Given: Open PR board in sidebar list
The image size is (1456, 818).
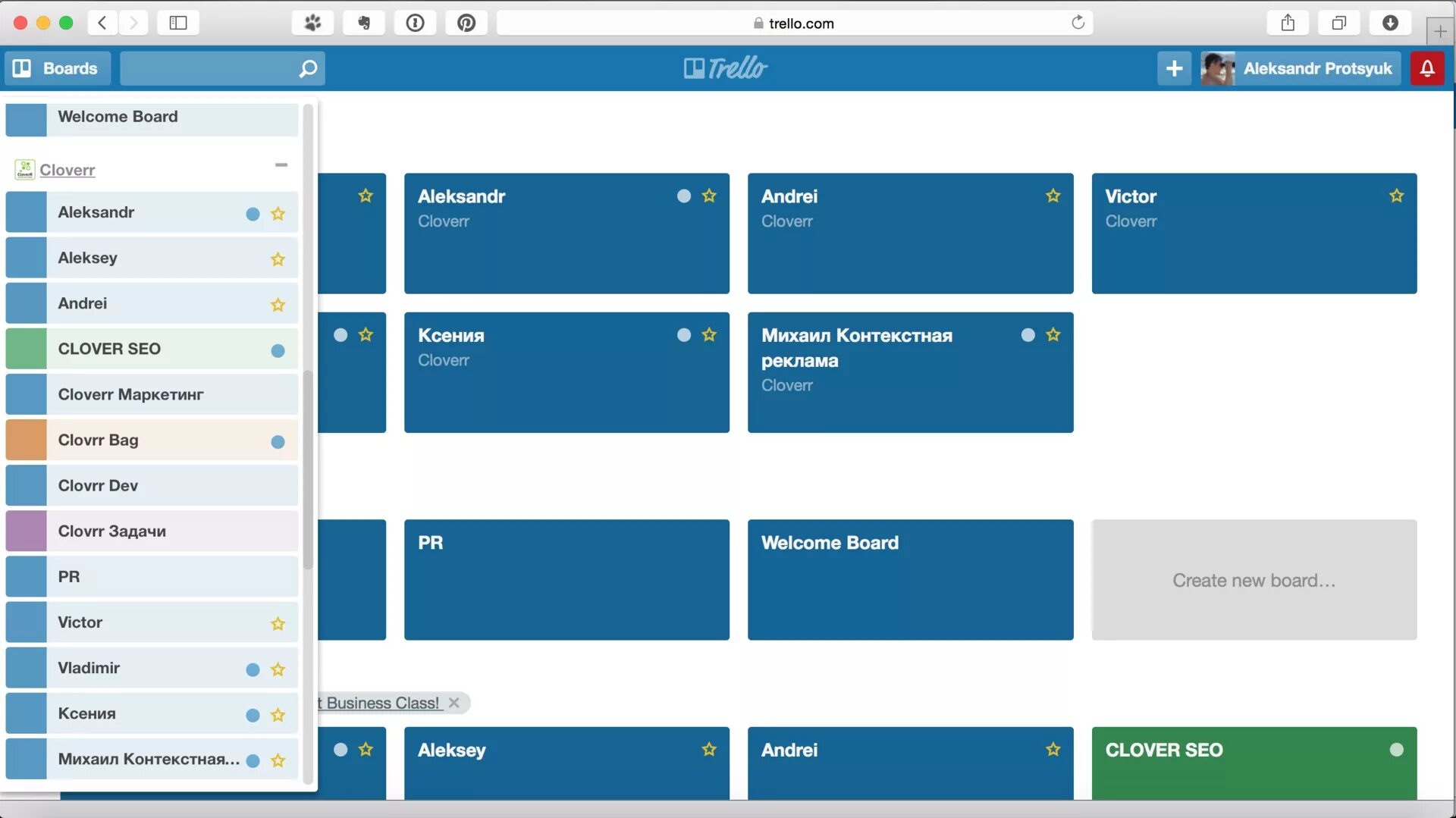Looking at the screenshot, I should [x=152, y=576].
